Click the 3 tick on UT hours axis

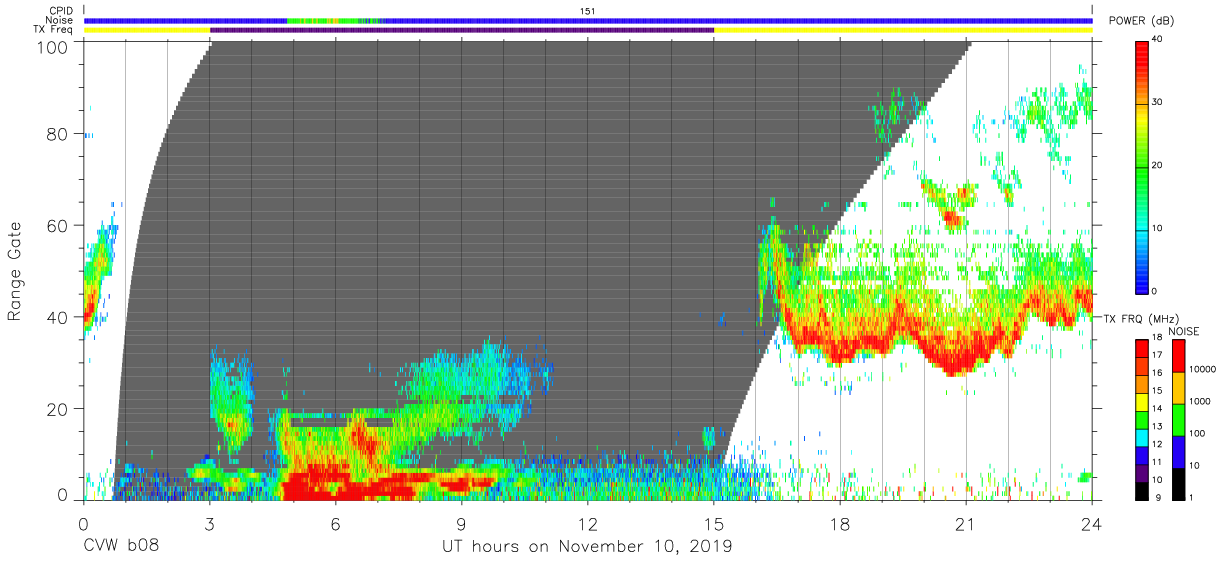[209, 524]
